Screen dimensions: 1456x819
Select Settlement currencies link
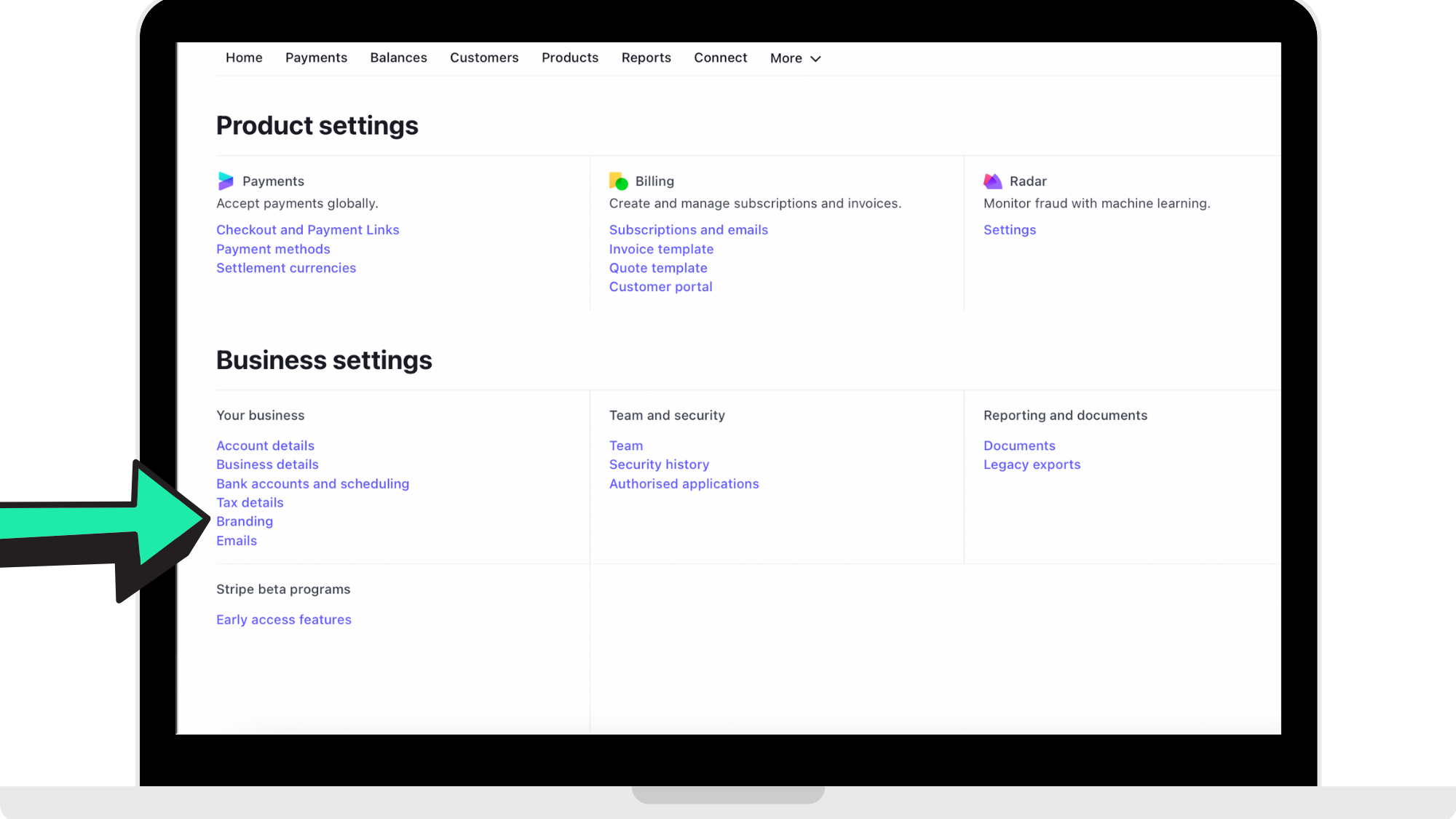click(286, 268)
